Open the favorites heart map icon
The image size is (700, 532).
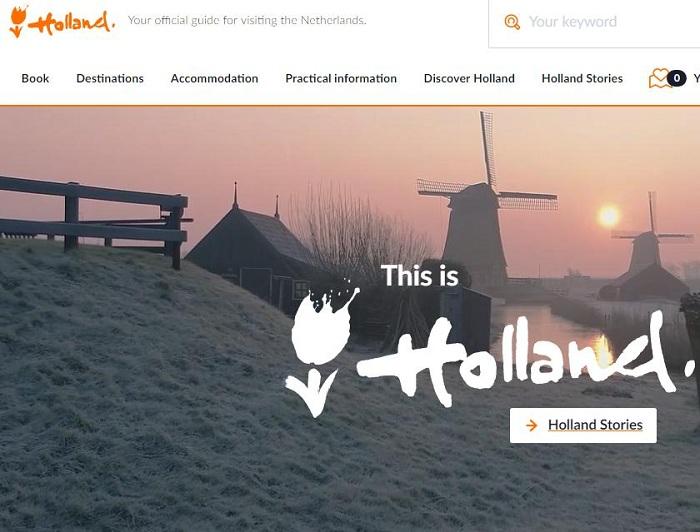660,79
